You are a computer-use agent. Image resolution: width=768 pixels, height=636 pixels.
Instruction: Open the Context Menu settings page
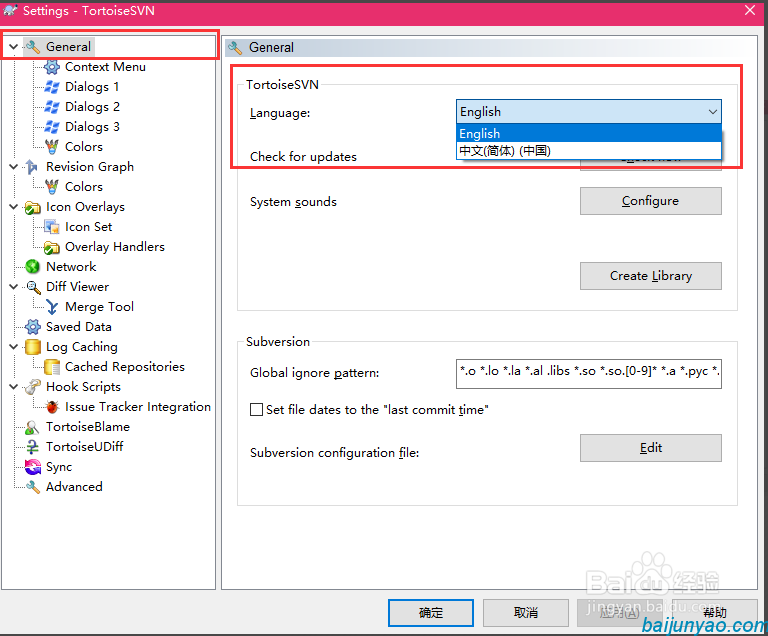(105, 67)
